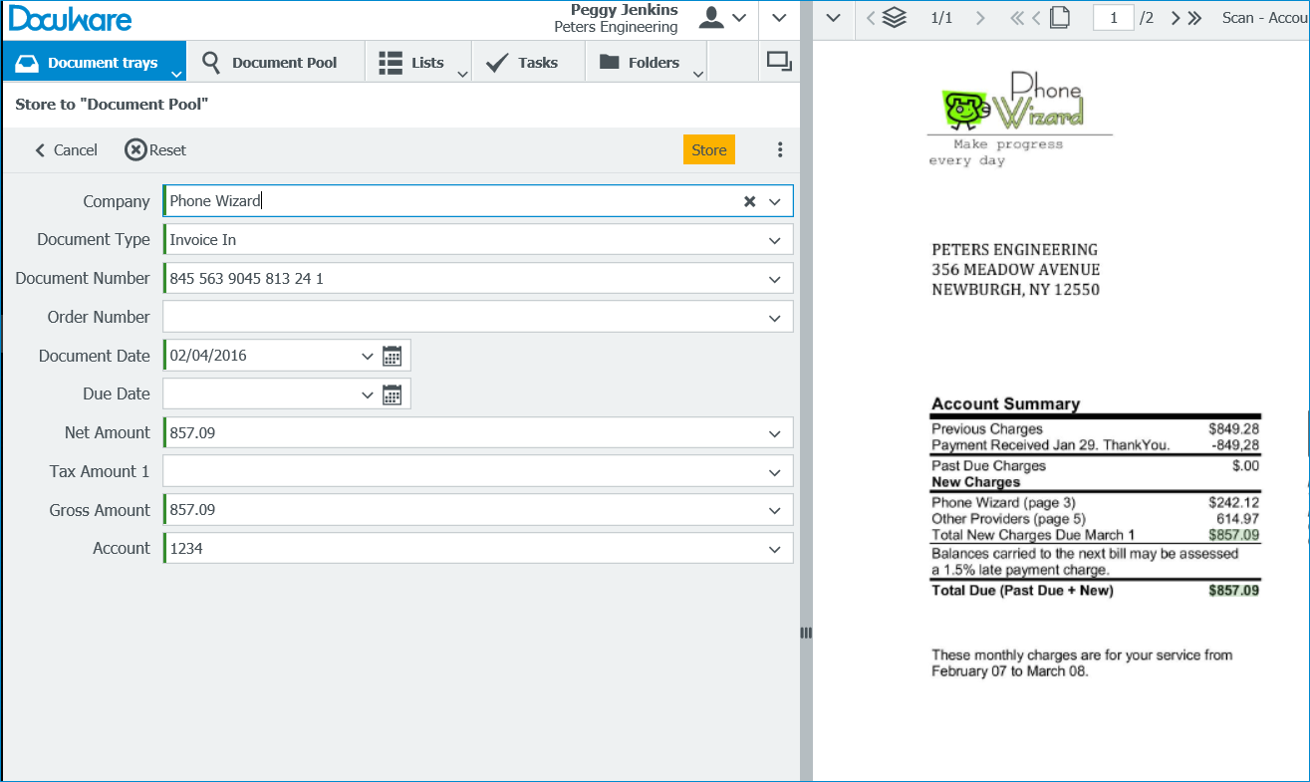Jump to first page in viewer
Screen dimensions: 1310x782
click(1017, 18)
